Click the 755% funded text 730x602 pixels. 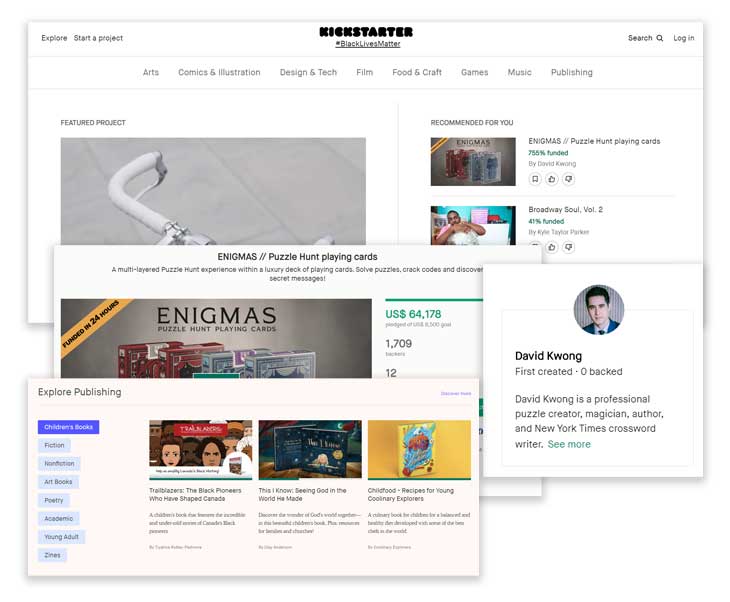click(548, 153)
